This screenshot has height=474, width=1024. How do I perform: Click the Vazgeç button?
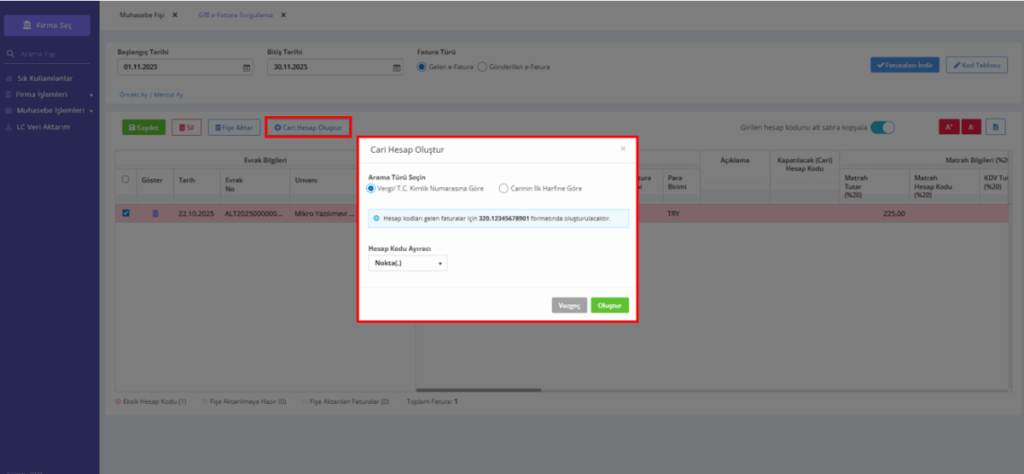(569, 306)
